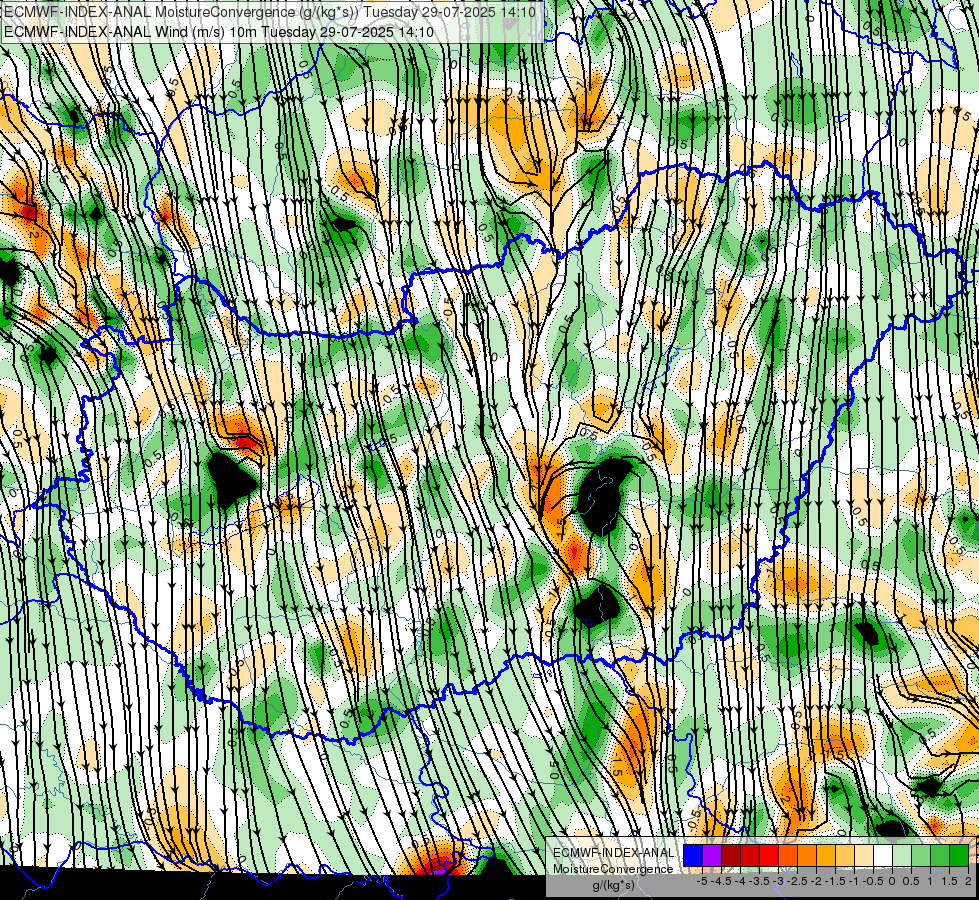Click the legend tick label -5
Screen dimensions: 979x900
[702, 881]
